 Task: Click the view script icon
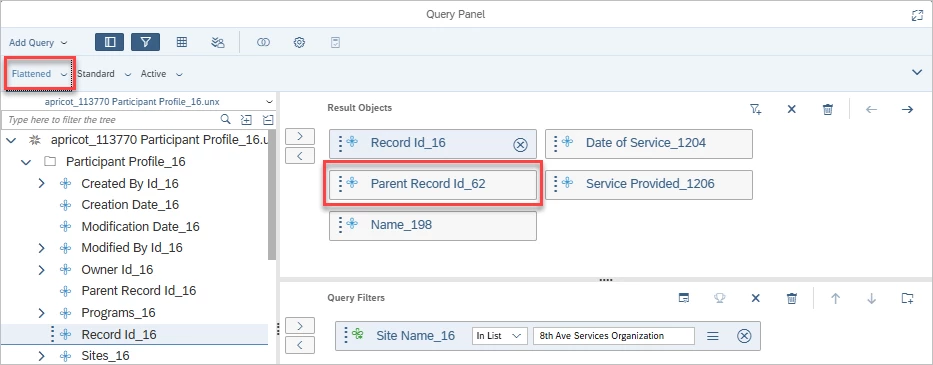coord(336,42)
